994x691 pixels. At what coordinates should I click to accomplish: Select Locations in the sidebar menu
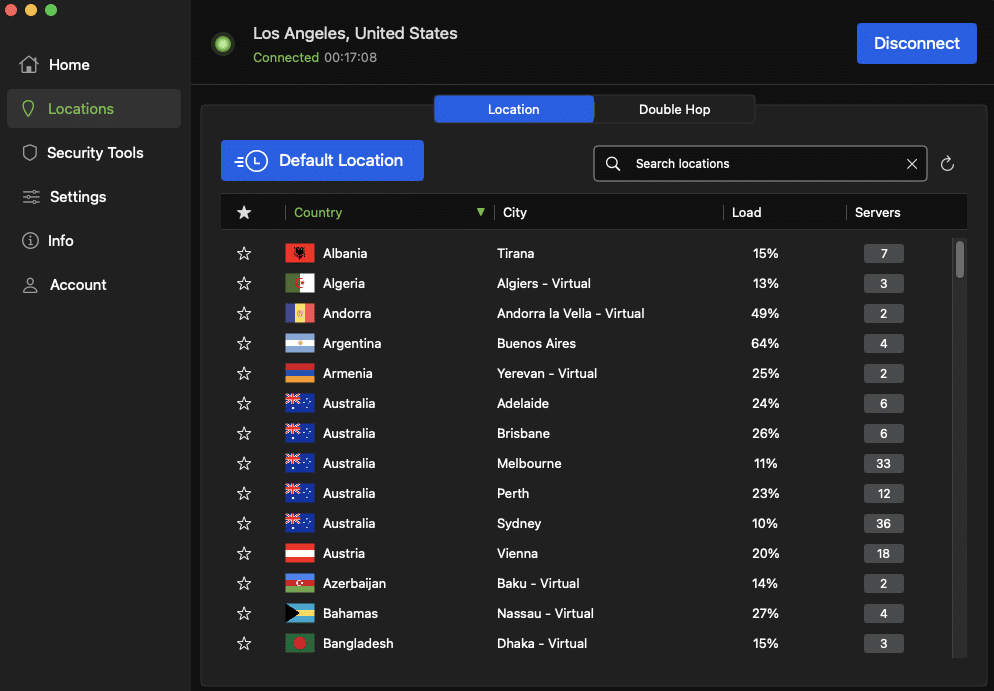point(30,108)
